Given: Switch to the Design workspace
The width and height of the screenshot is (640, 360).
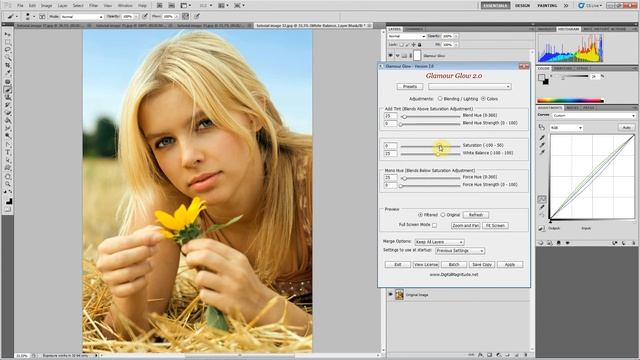Looking at the screenshot, I should [522, 6].
